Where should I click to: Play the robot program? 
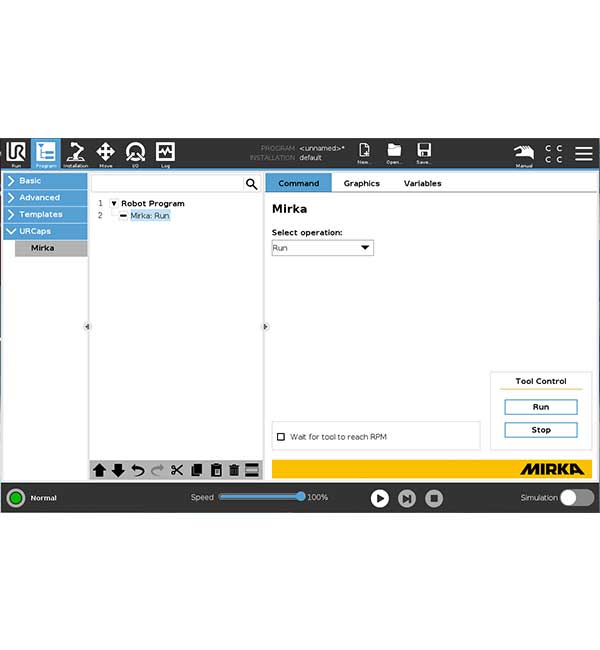[379, 498]
